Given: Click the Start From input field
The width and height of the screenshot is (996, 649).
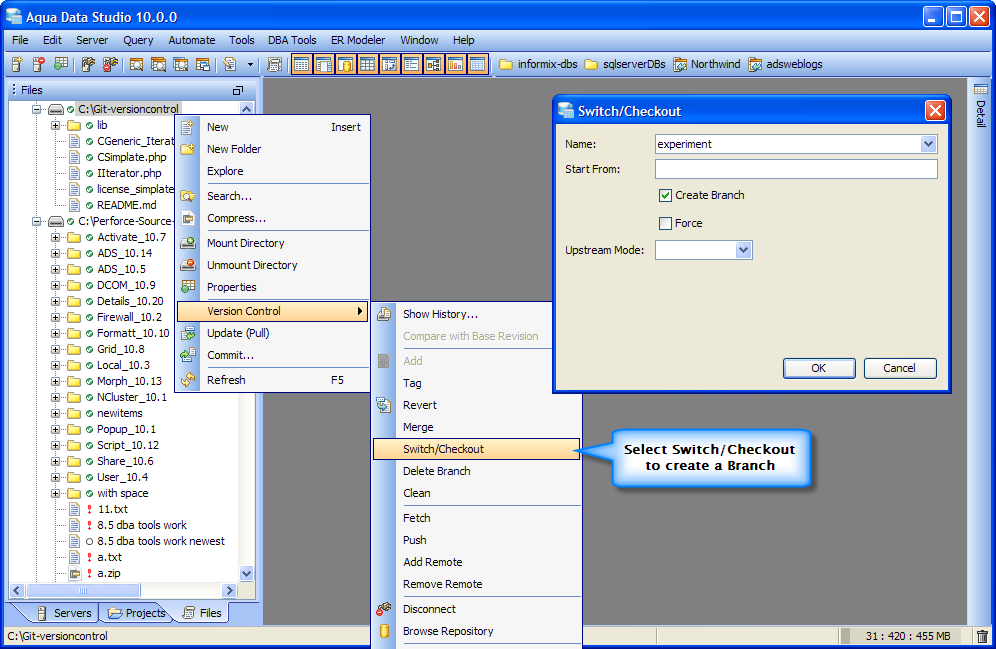Looking at the screenshot, I should [x=796, y=169].
